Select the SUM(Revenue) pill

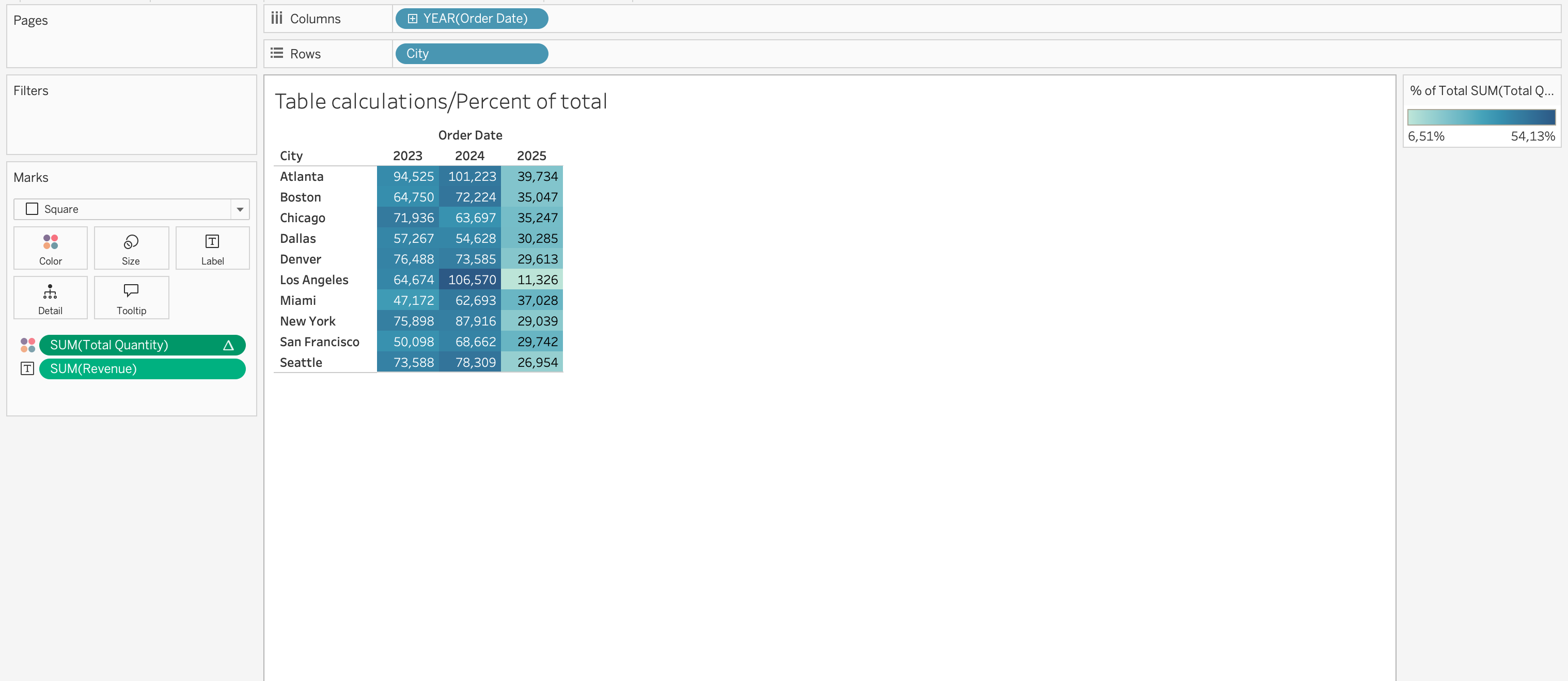(142, 368)
